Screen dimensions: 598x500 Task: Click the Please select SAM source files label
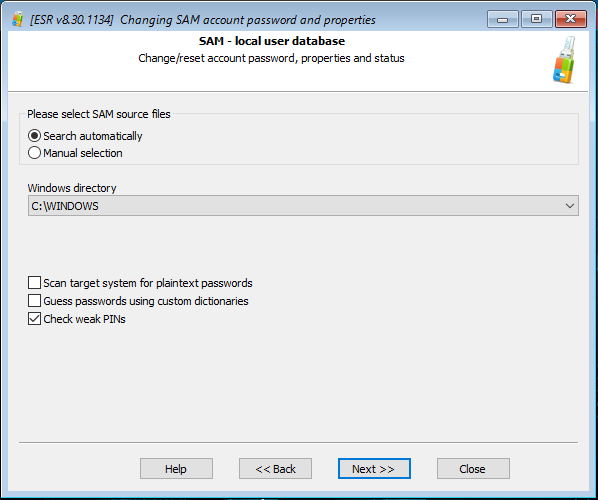[x=99, y=114]
